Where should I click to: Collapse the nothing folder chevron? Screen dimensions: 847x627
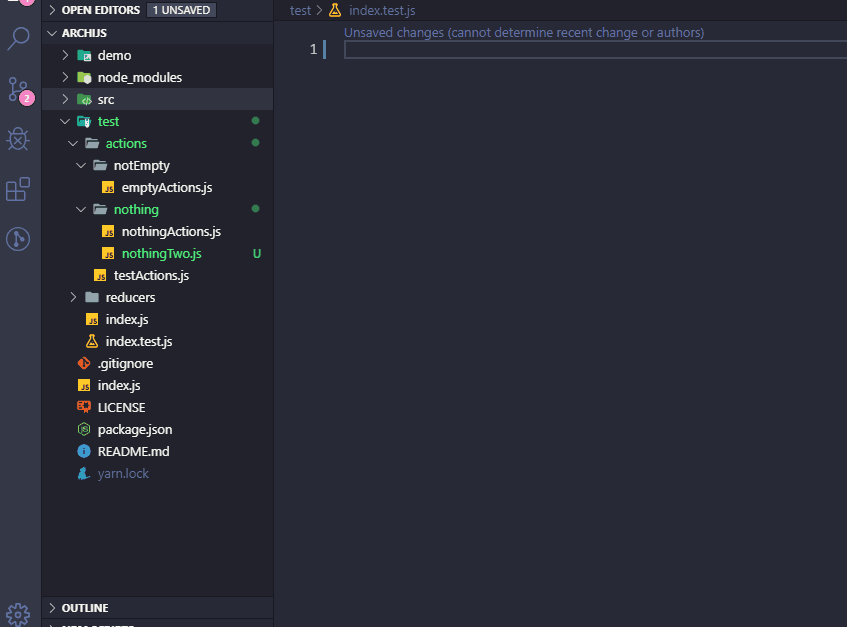pyautogui.click(x=81, y=210)
